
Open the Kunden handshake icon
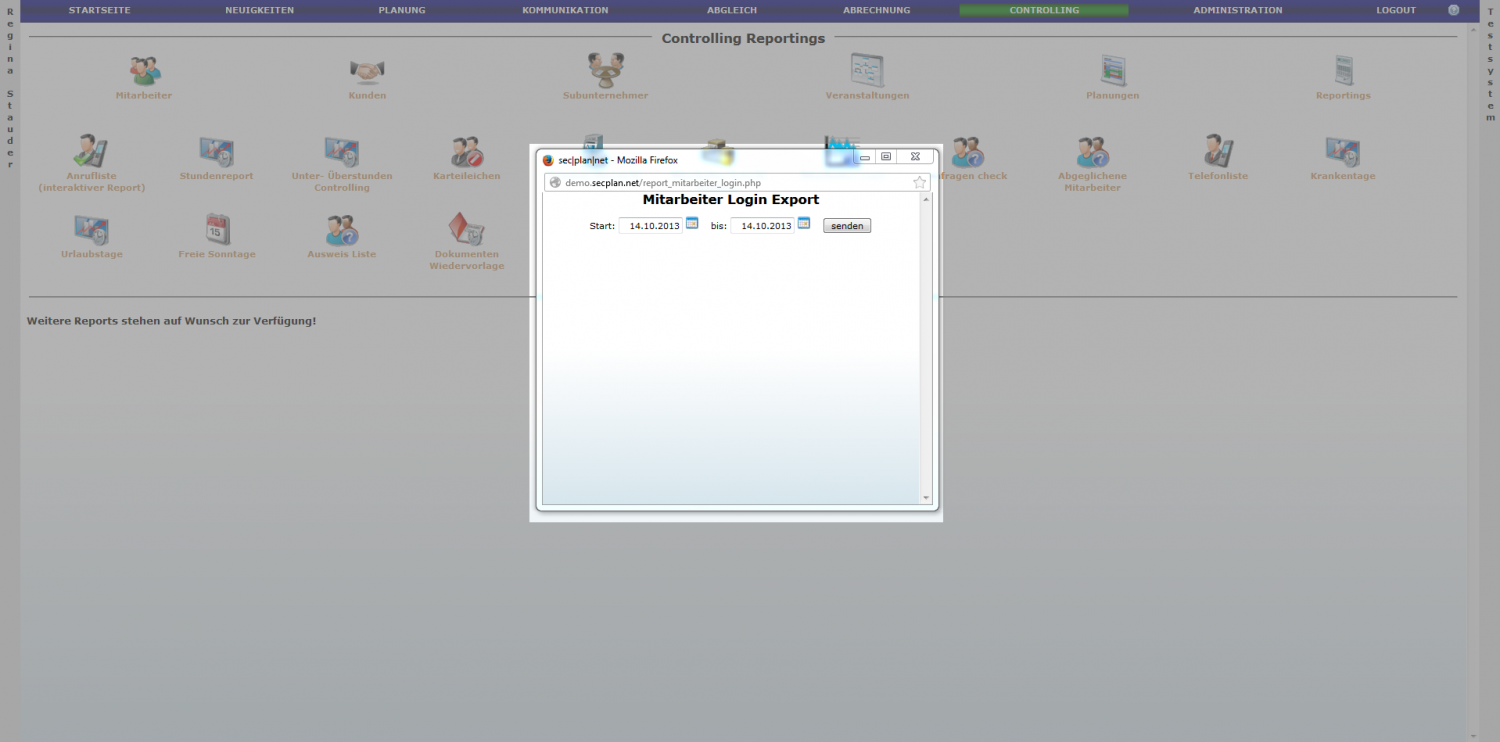click(367, 71)
